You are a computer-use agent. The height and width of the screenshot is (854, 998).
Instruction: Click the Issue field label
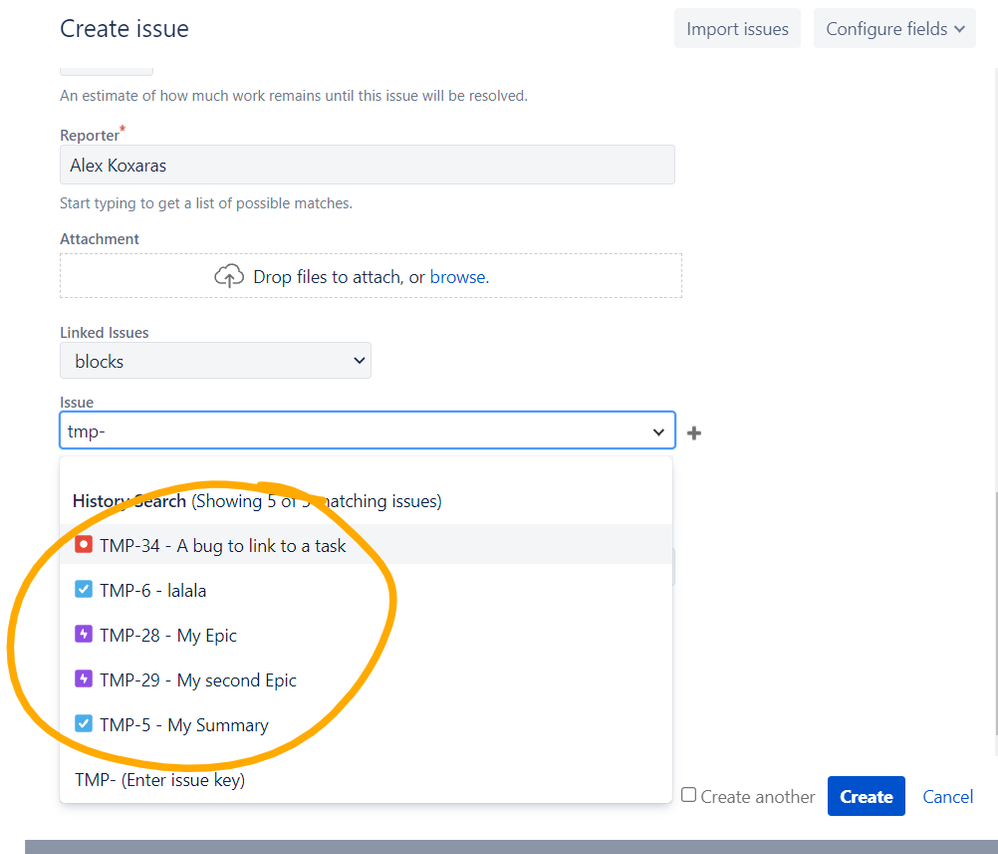76,402
